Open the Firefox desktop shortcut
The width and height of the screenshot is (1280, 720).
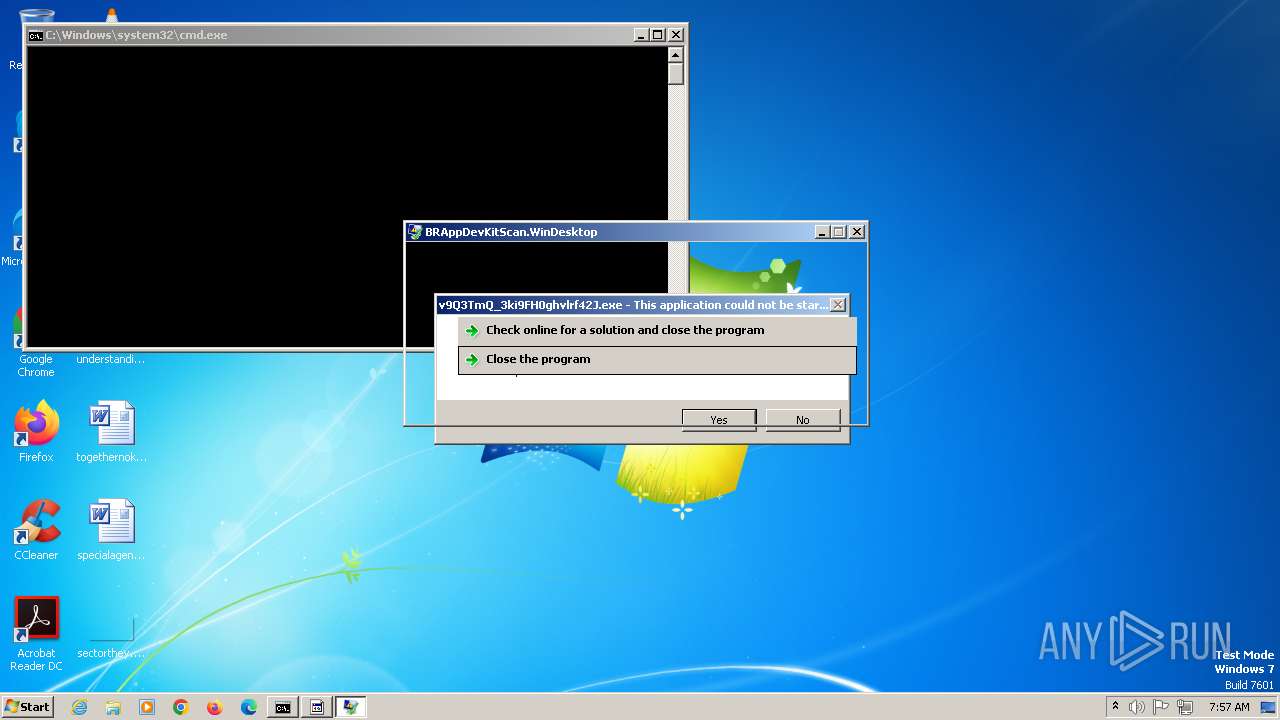[x=36, y=432]
